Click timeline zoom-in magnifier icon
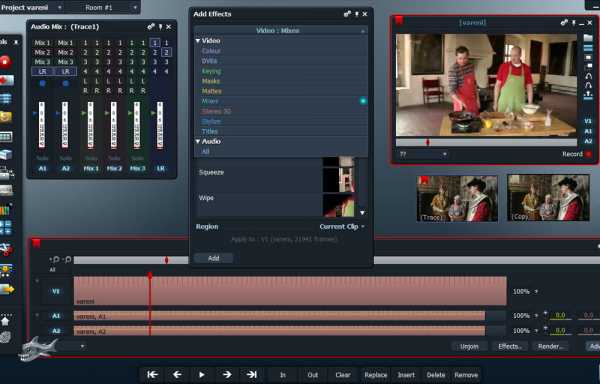 (55, 260)
